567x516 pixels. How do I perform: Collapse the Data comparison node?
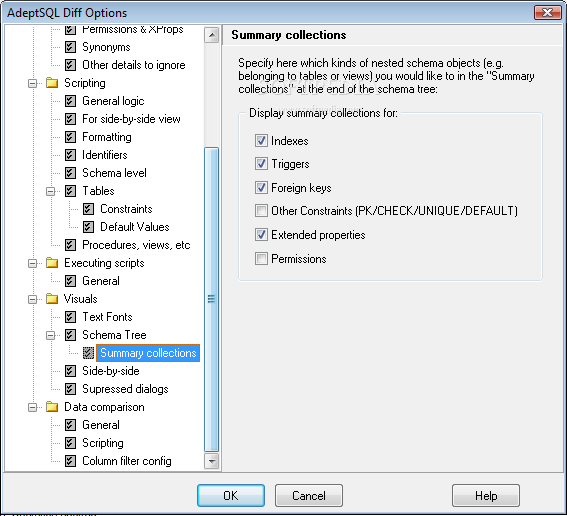click(x=33, y=408)
